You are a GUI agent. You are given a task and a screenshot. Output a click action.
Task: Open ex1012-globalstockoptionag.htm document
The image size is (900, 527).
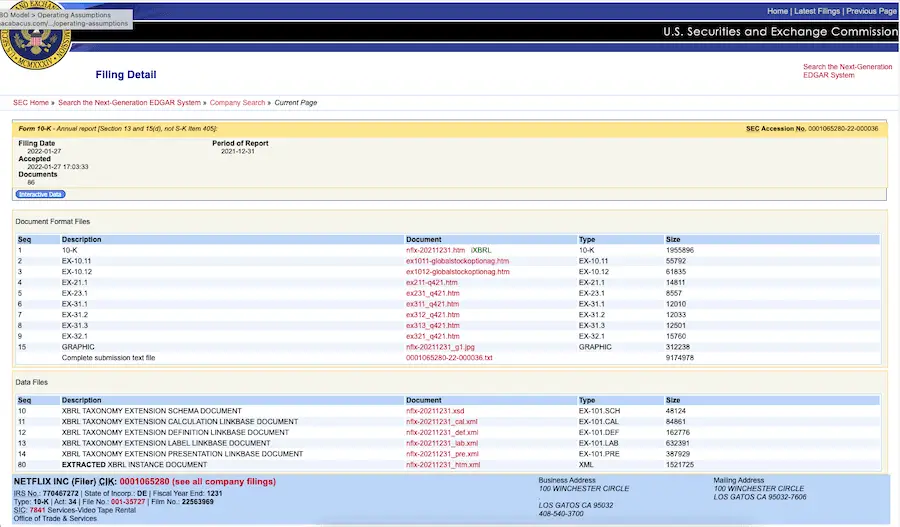tap(457, 272)
